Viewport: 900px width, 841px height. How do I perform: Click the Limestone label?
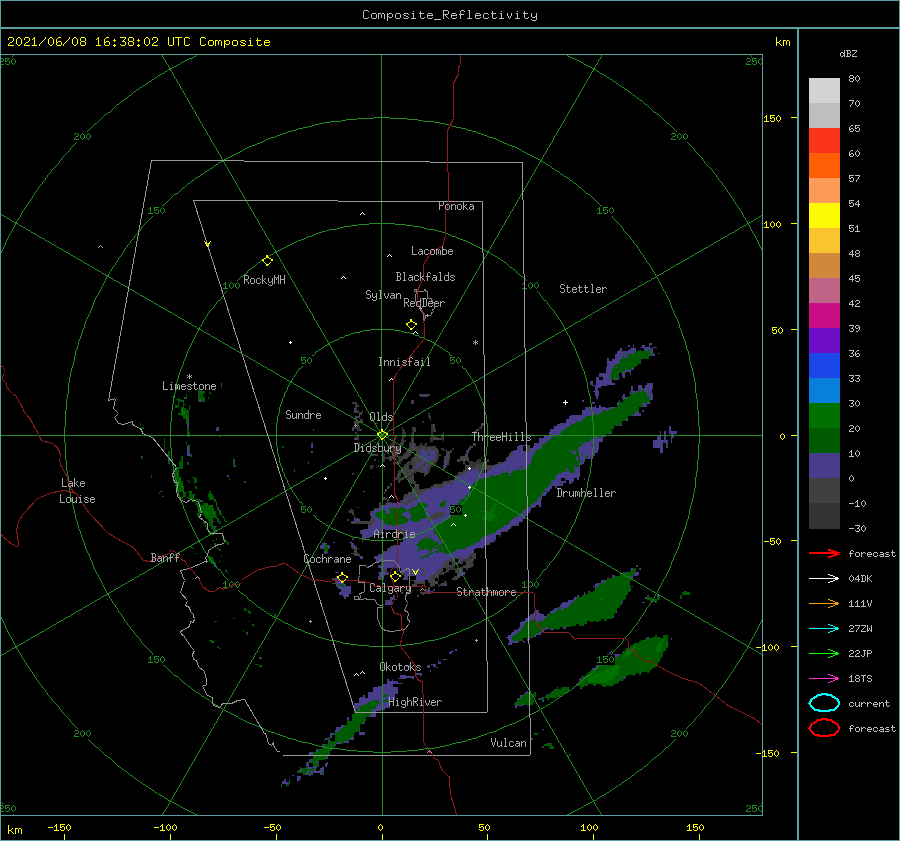(189, 386)
